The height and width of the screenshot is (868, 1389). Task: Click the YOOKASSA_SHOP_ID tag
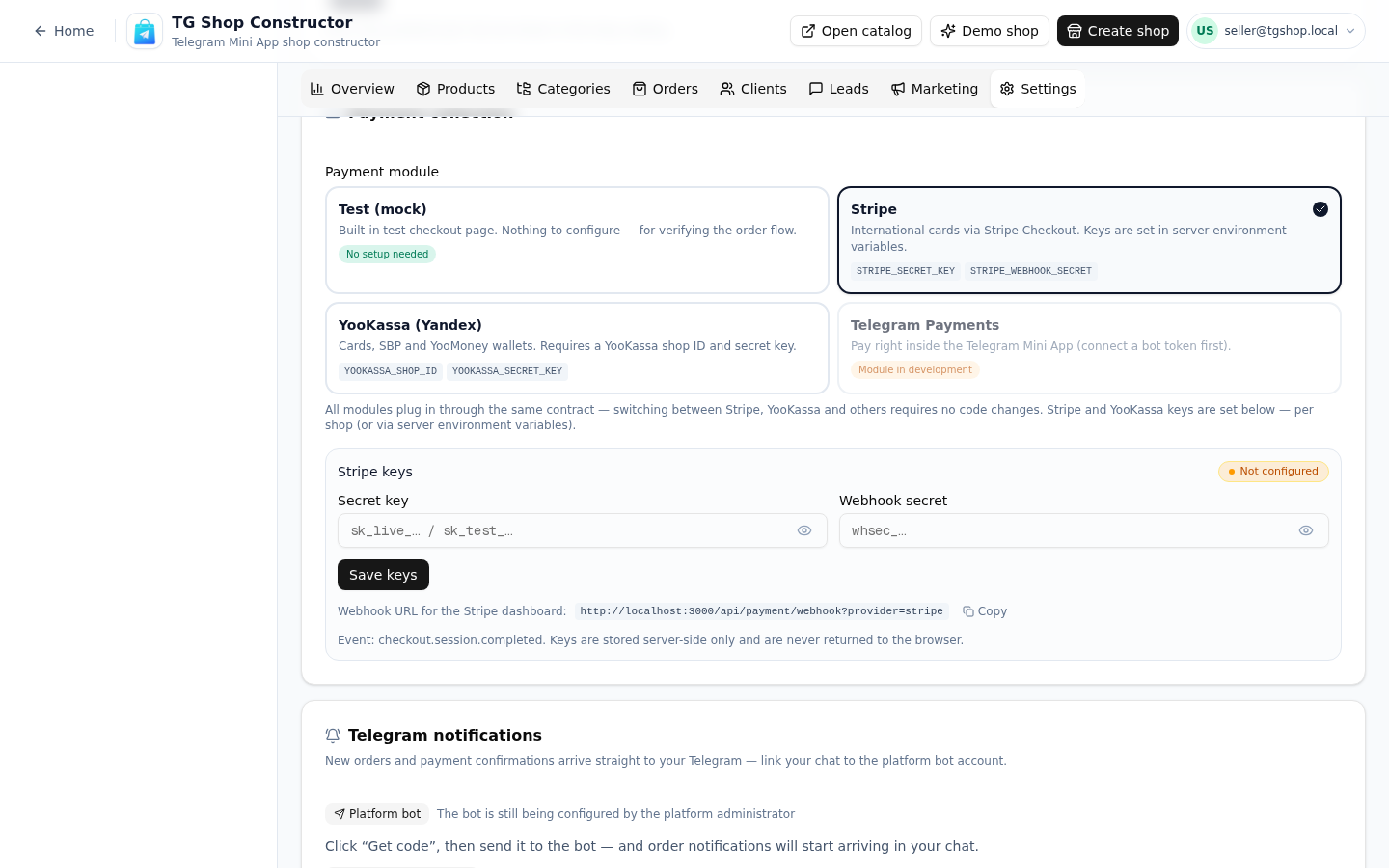(391, 371)
